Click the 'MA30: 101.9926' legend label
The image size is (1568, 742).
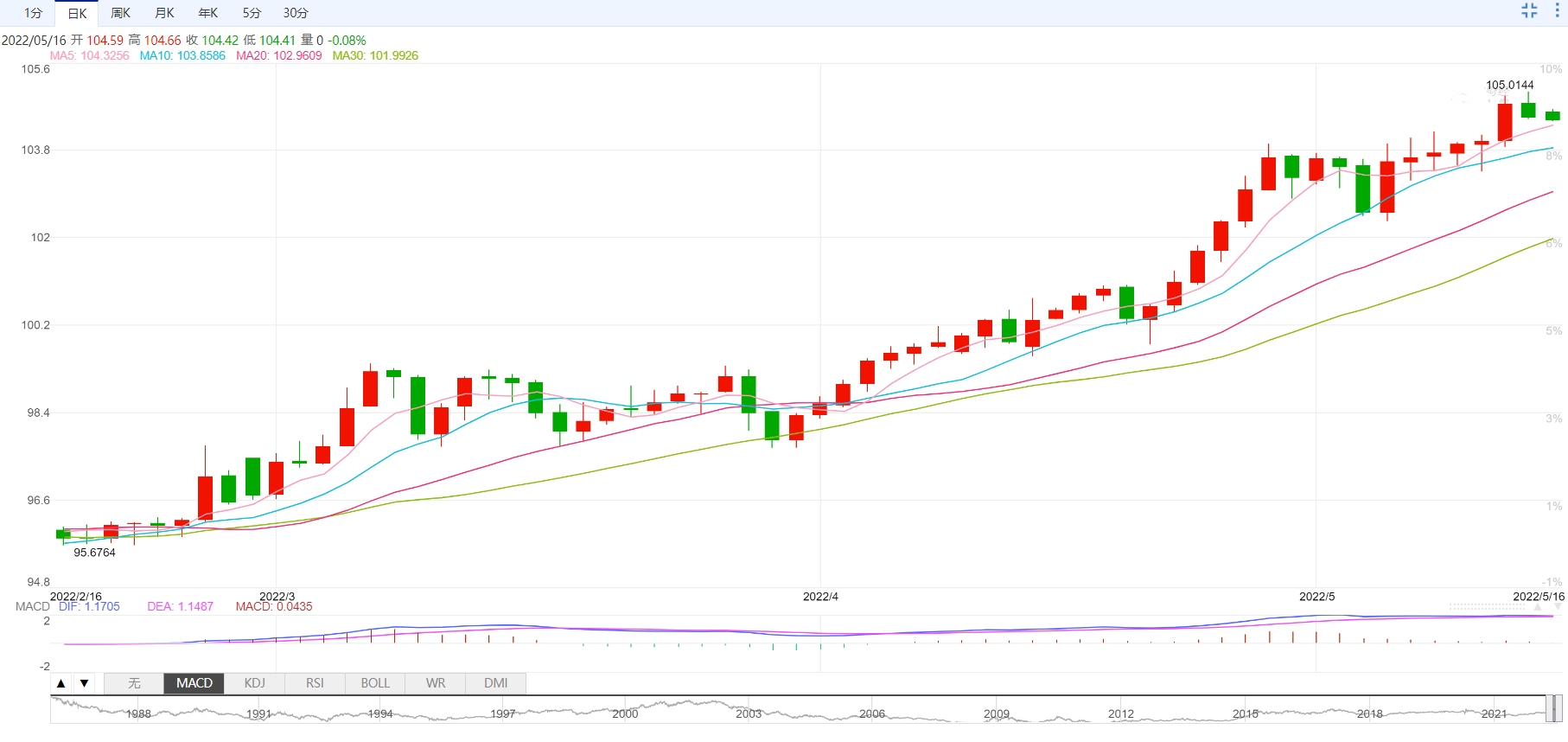point(375,55)
